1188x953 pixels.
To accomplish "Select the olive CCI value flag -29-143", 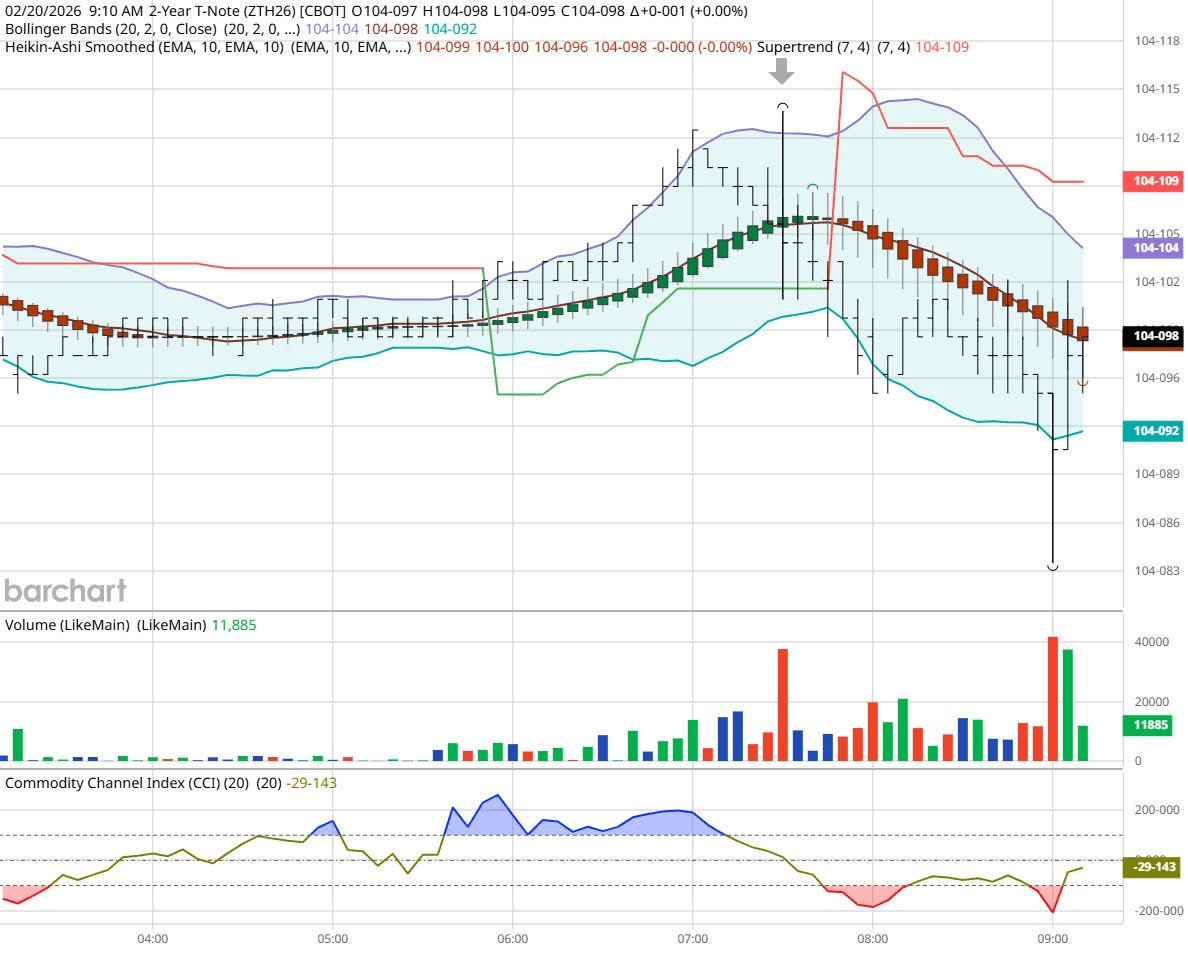I will tap(1151, 866).
